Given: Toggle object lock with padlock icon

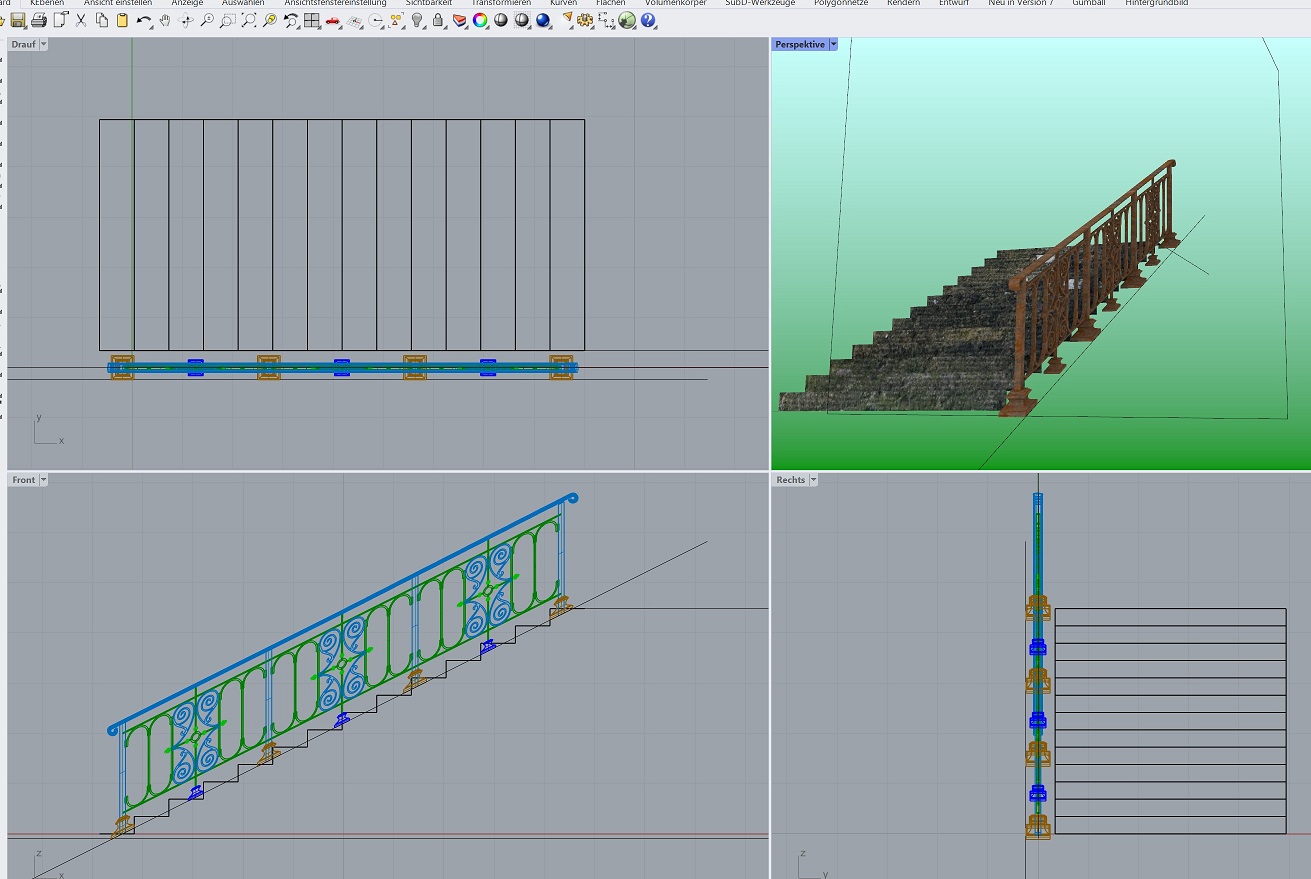Looking at the screenshot, I should tap(438, 20).
